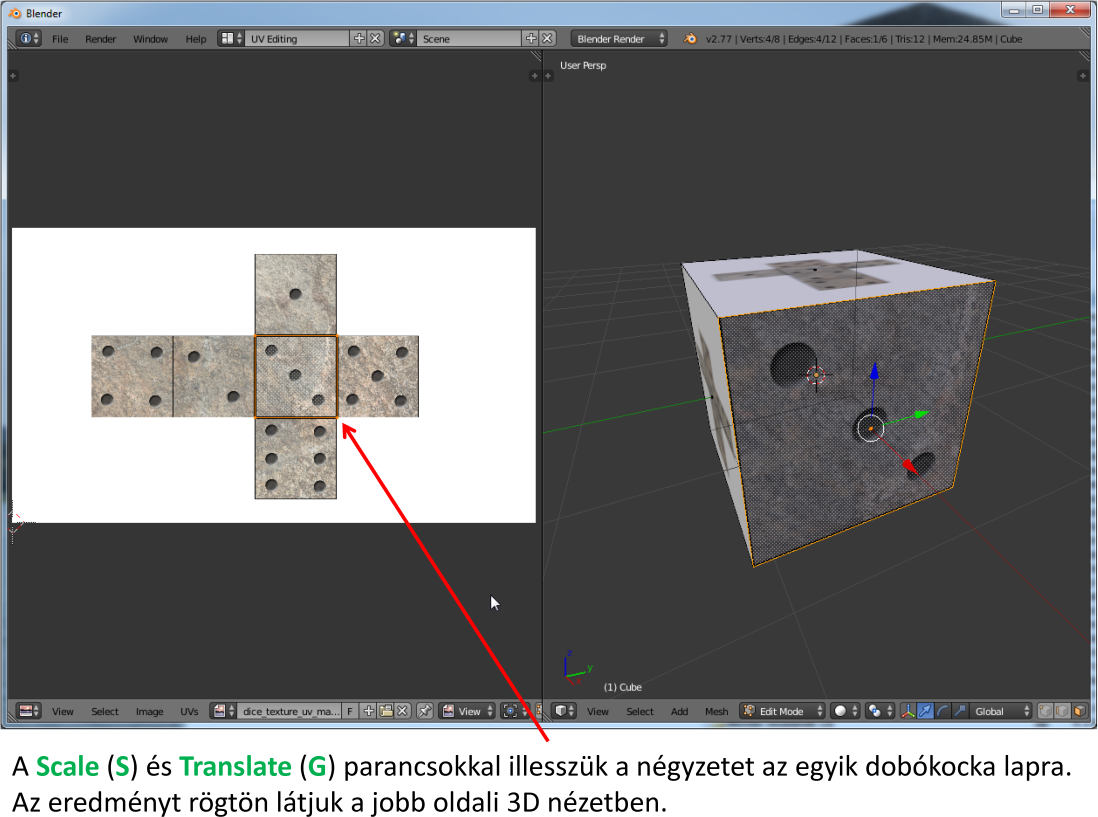Open the Edit Mode dropdown
Viewport: 1098px width, 817px height.
click(782, 711)
